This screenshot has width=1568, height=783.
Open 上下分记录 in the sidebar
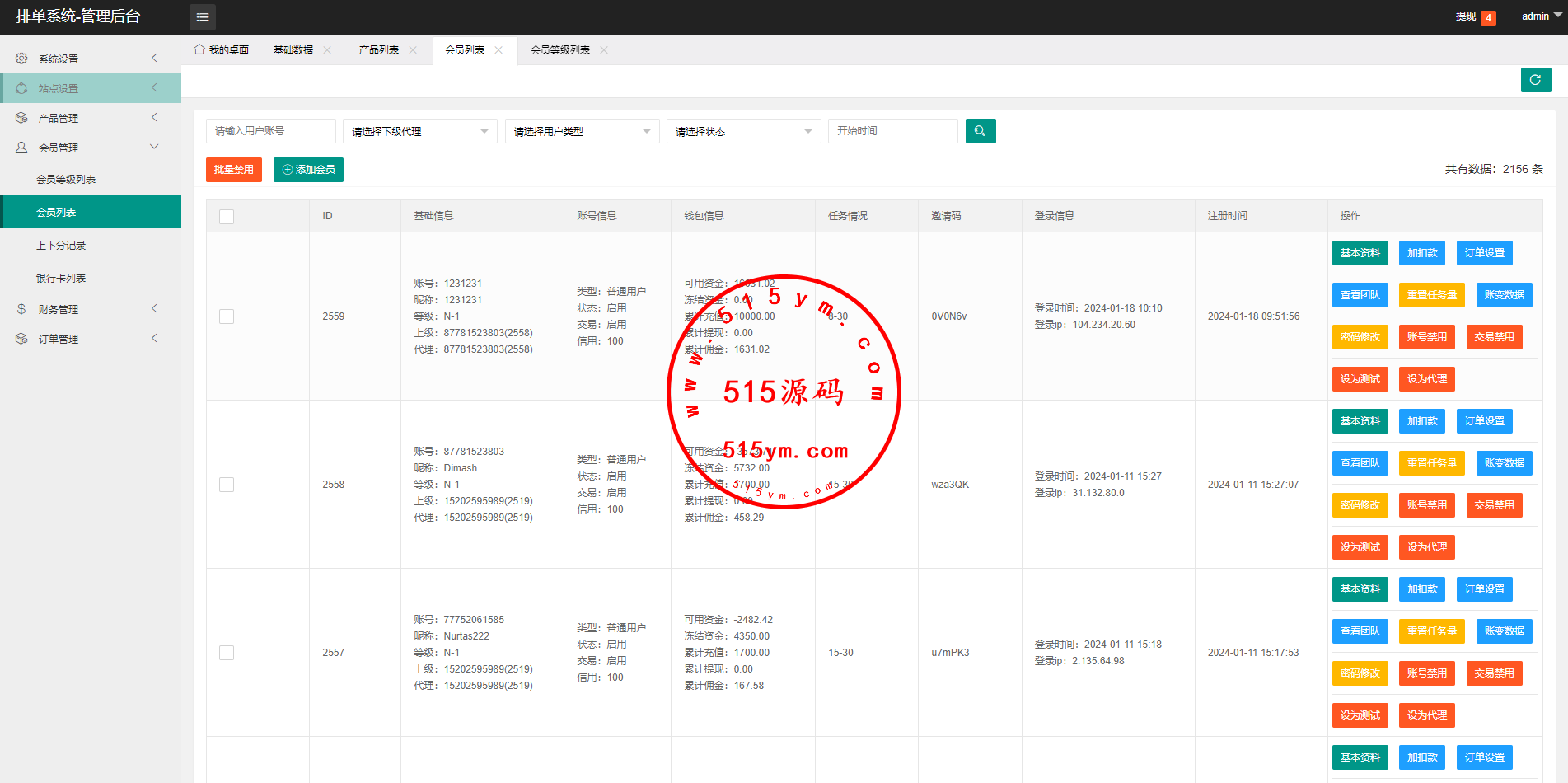(61, 246)
